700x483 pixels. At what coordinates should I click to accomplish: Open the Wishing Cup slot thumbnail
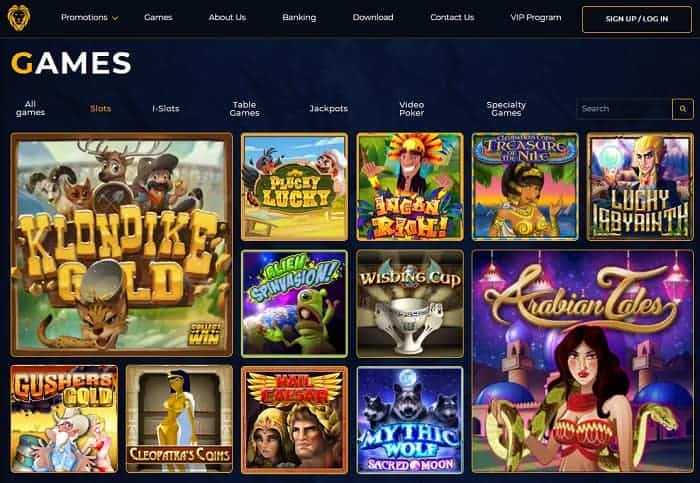click(x=410, y=304)
